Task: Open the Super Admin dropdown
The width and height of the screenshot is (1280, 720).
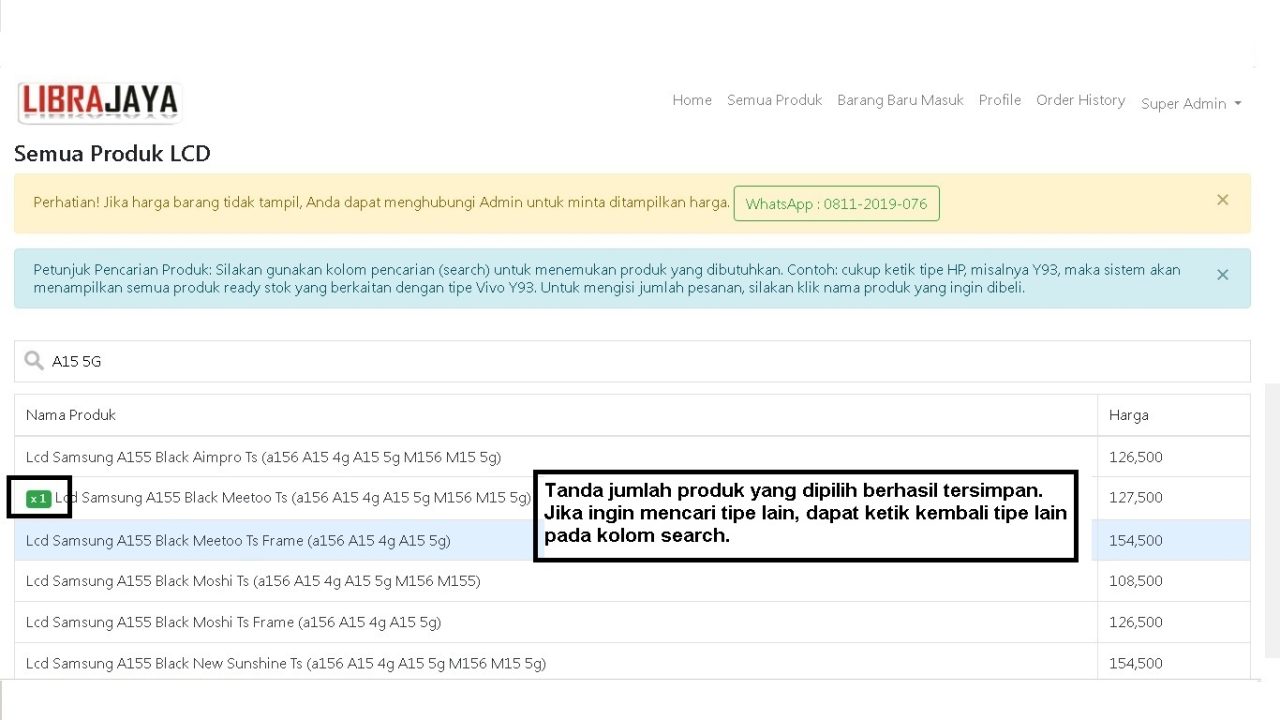Action: [x=1191, y=103]
